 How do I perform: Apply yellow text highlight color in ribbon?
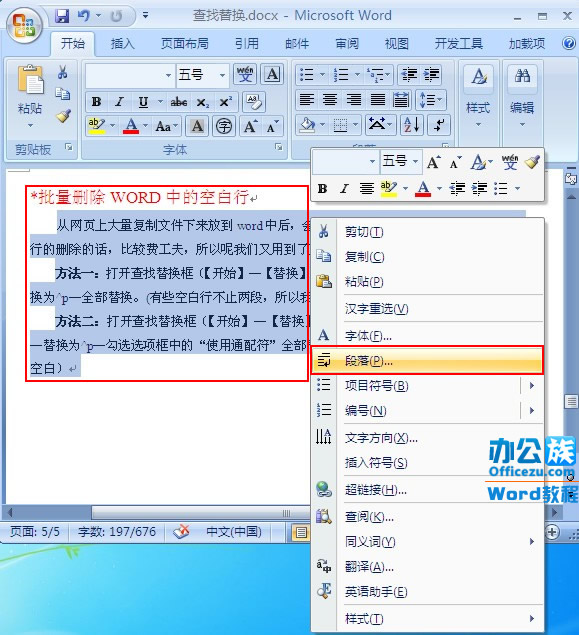(97, 126)
